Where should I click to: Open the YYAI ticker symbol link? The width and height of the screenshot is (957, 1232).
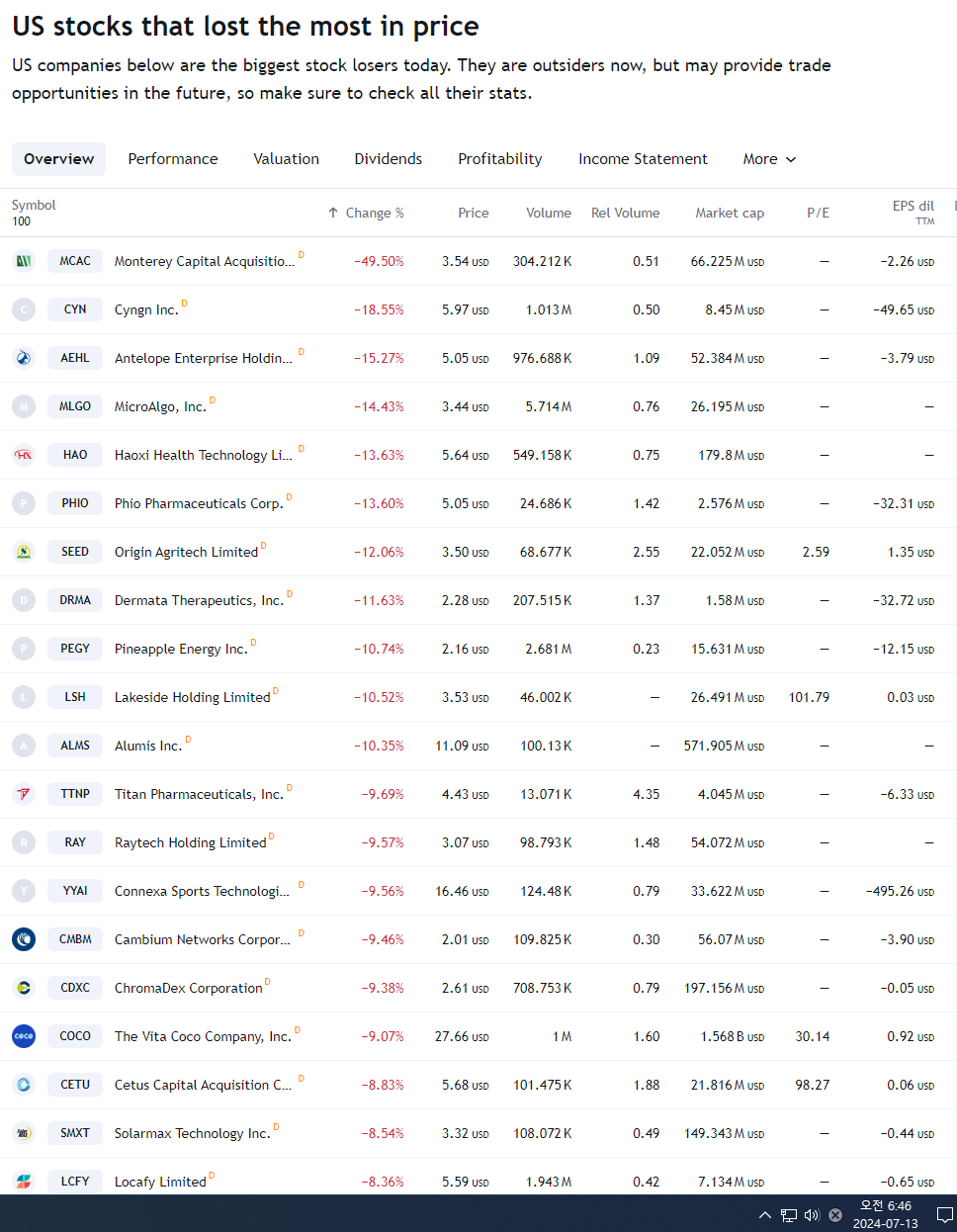tap(75, 891)
